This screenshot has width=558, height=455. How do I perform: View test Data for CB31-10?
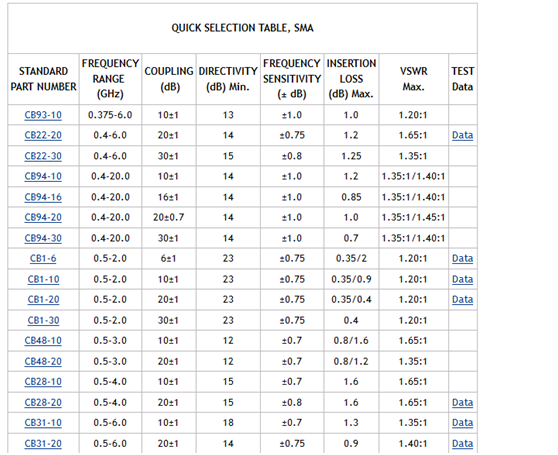click(x=462, y=423)
